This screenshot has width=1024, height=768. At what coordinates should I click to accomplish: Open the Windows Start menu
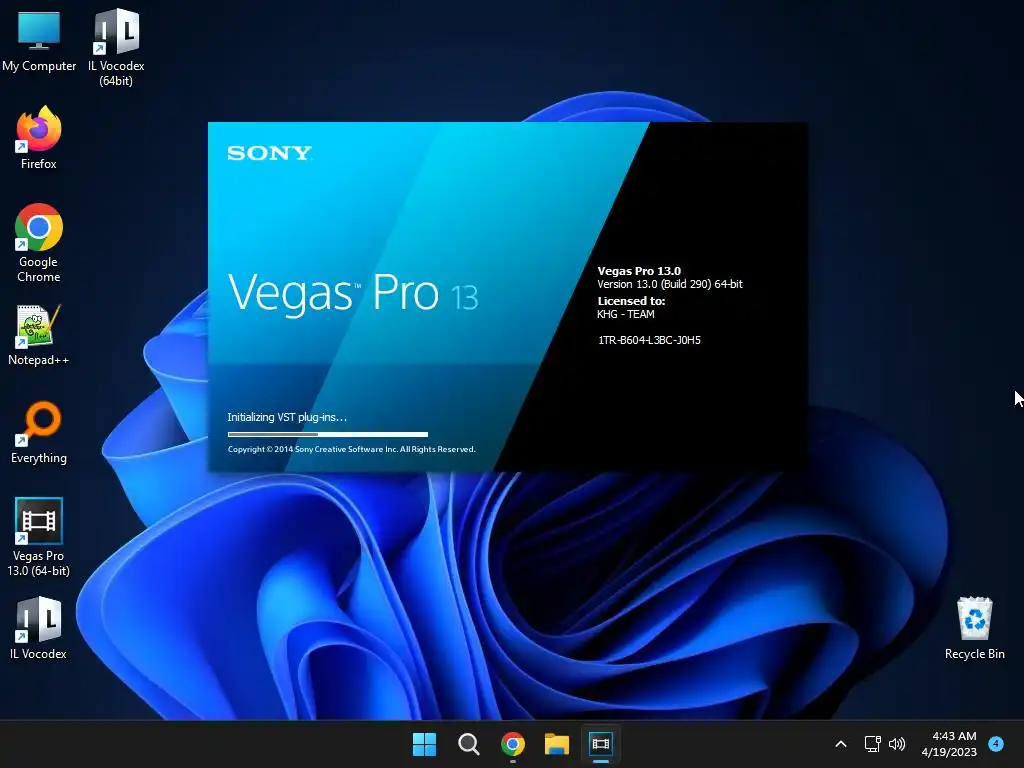click(x=424, y=744)
